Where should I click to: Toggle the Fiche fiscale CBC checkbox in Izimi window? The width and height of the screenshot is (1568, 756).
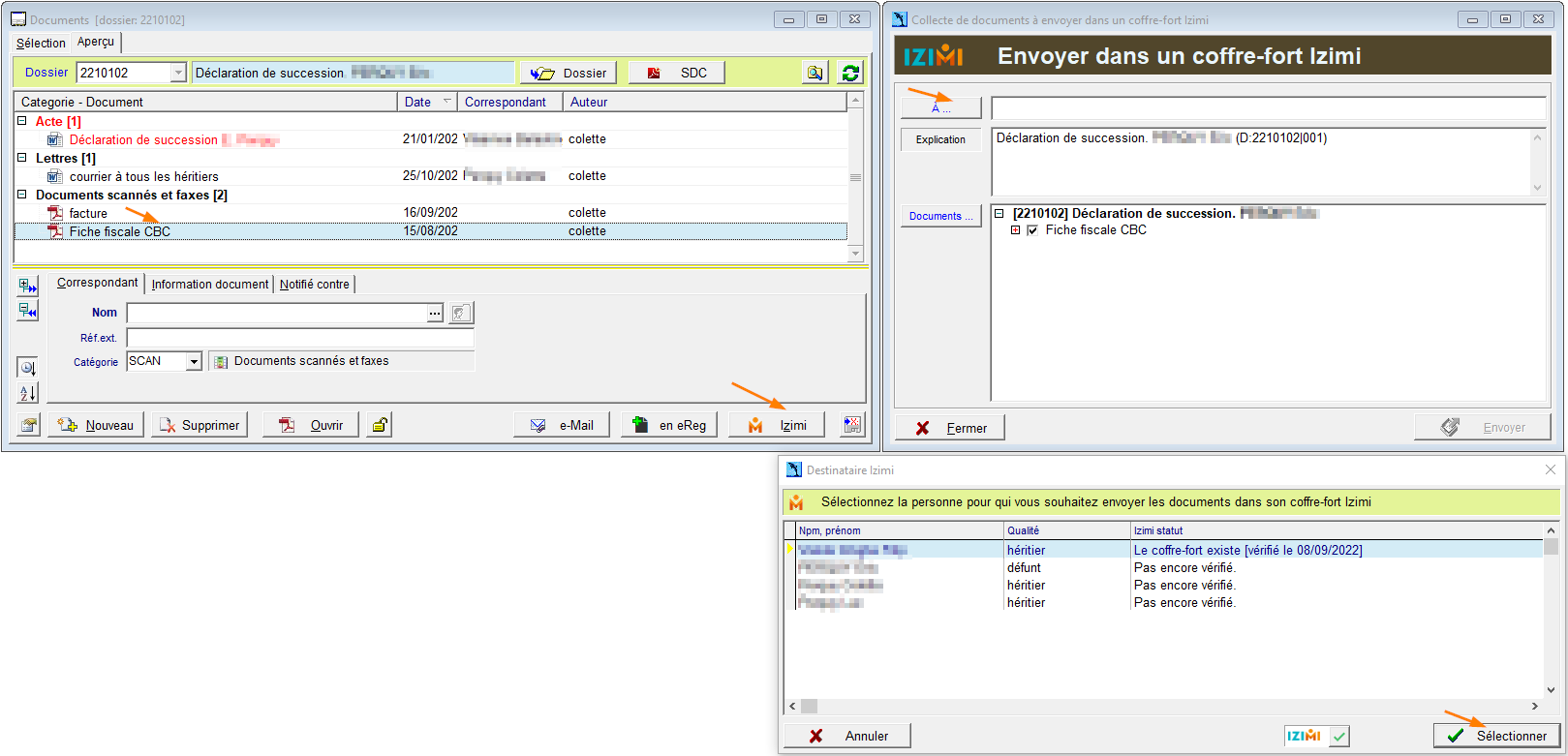[x=1032, y=230]
